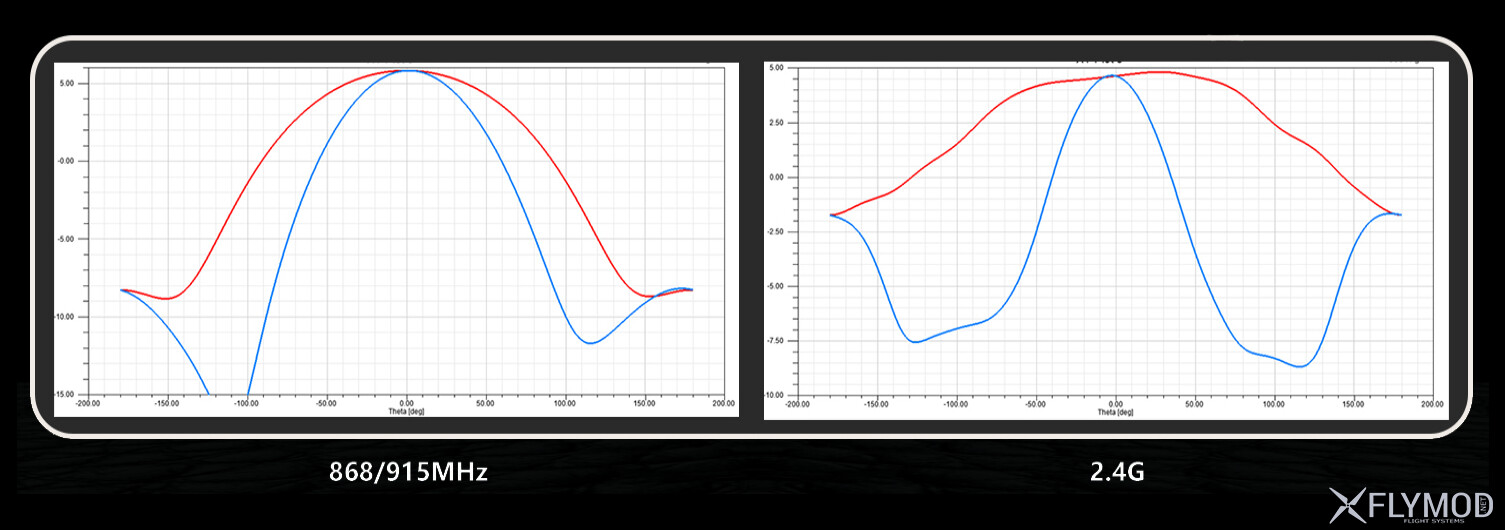Click the Theta [deg] label on left chart
The image size is (1505, 530).
406,411
